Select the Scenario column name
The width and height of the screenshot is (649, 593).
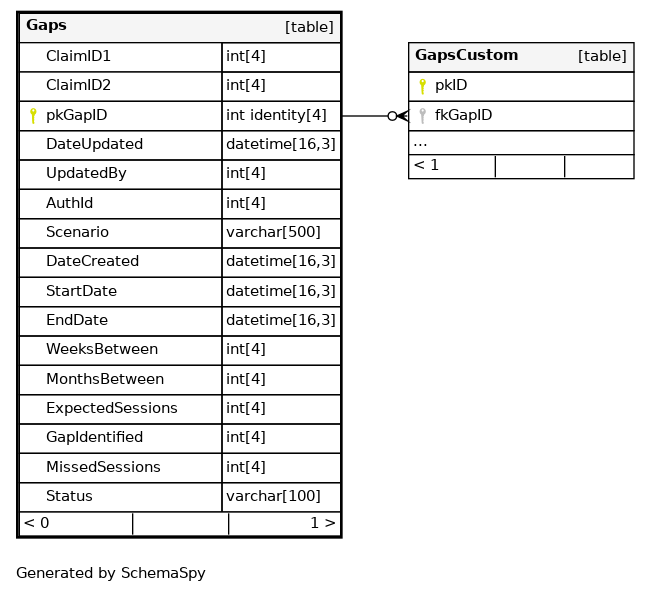77,233
